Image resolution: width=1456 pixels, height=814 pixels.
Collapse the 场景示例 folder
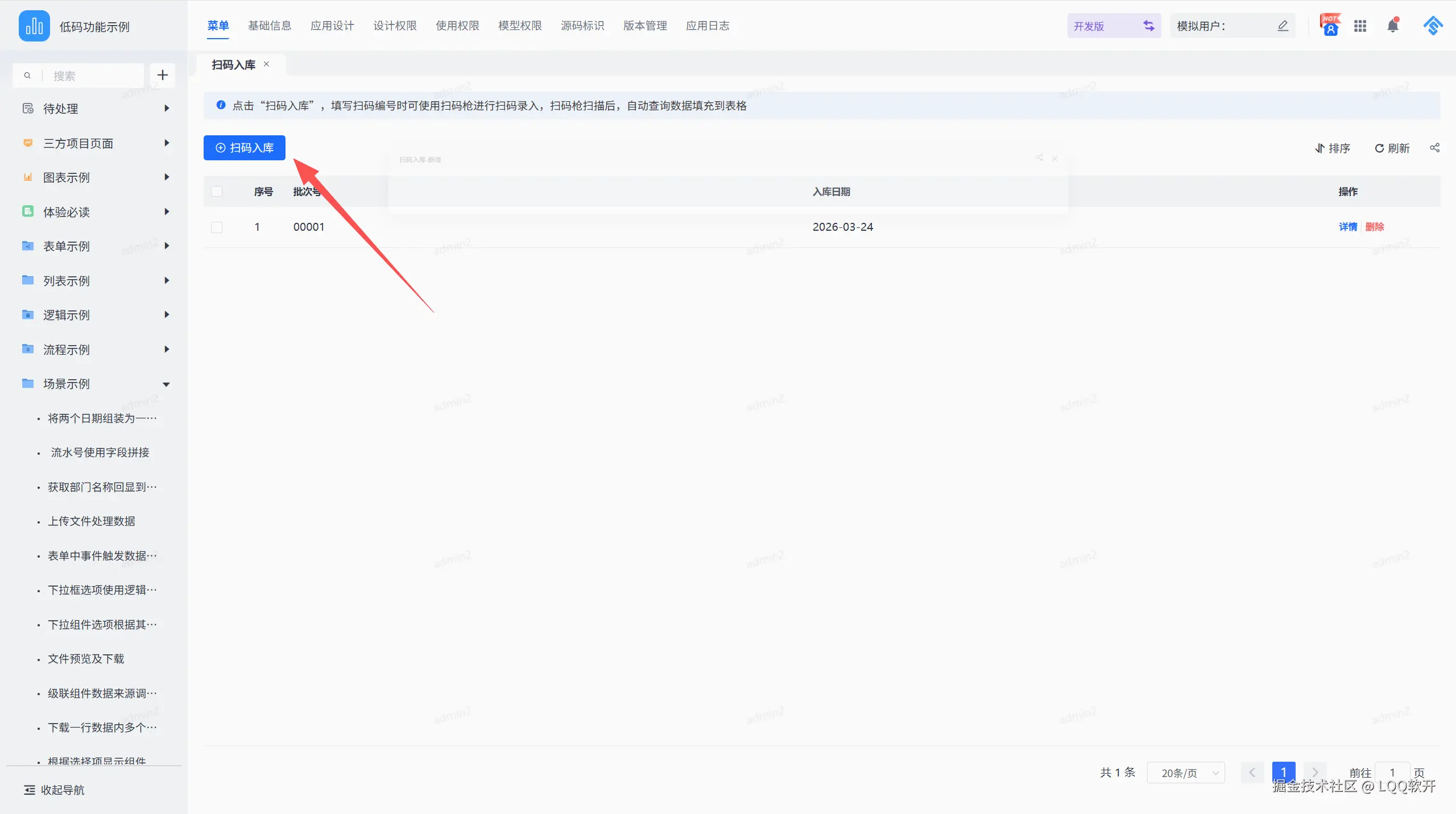click(x=166, y=384)
